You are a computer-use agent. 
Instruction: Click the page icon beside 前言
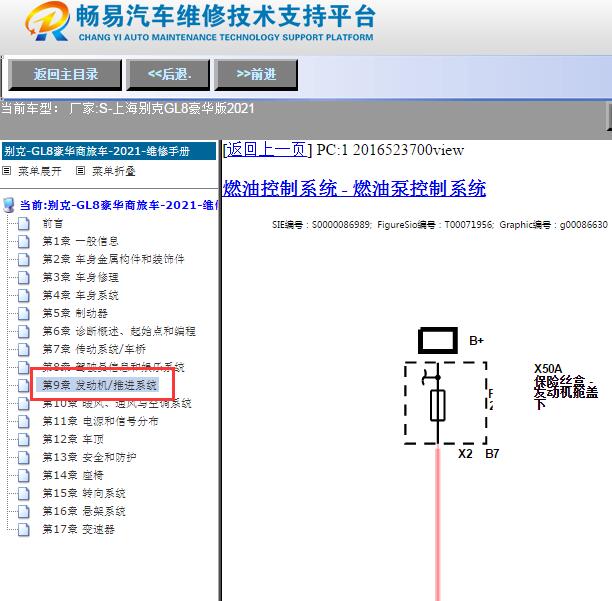pos(24,224)
